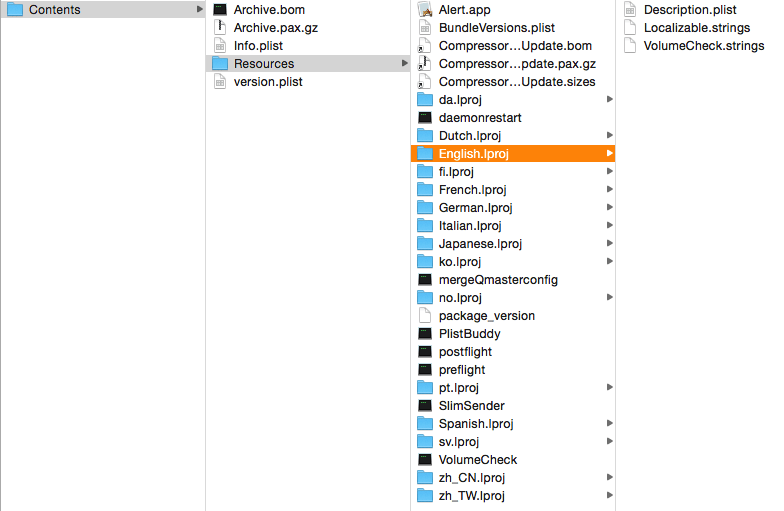784x511 pixels.
Task: Expand the Resources folder arrow
Action: tap(404, 63)
